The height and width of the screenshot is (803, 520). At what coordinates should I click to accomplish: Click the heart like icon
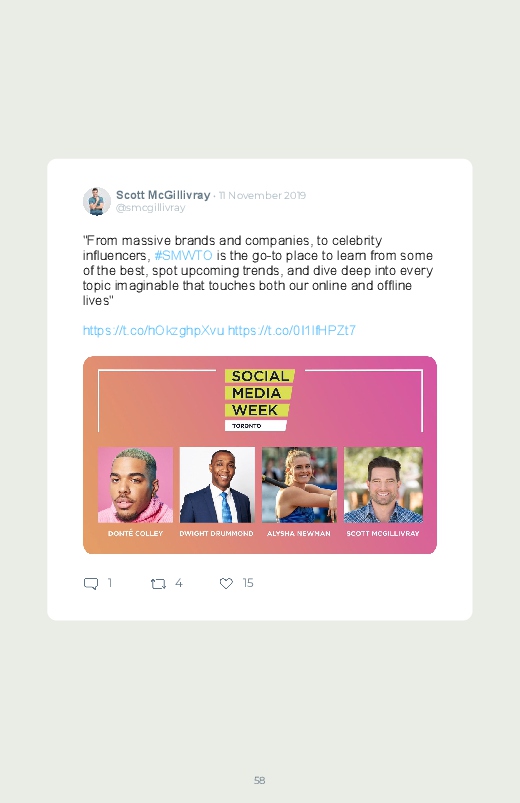click(x=226, y=583)
